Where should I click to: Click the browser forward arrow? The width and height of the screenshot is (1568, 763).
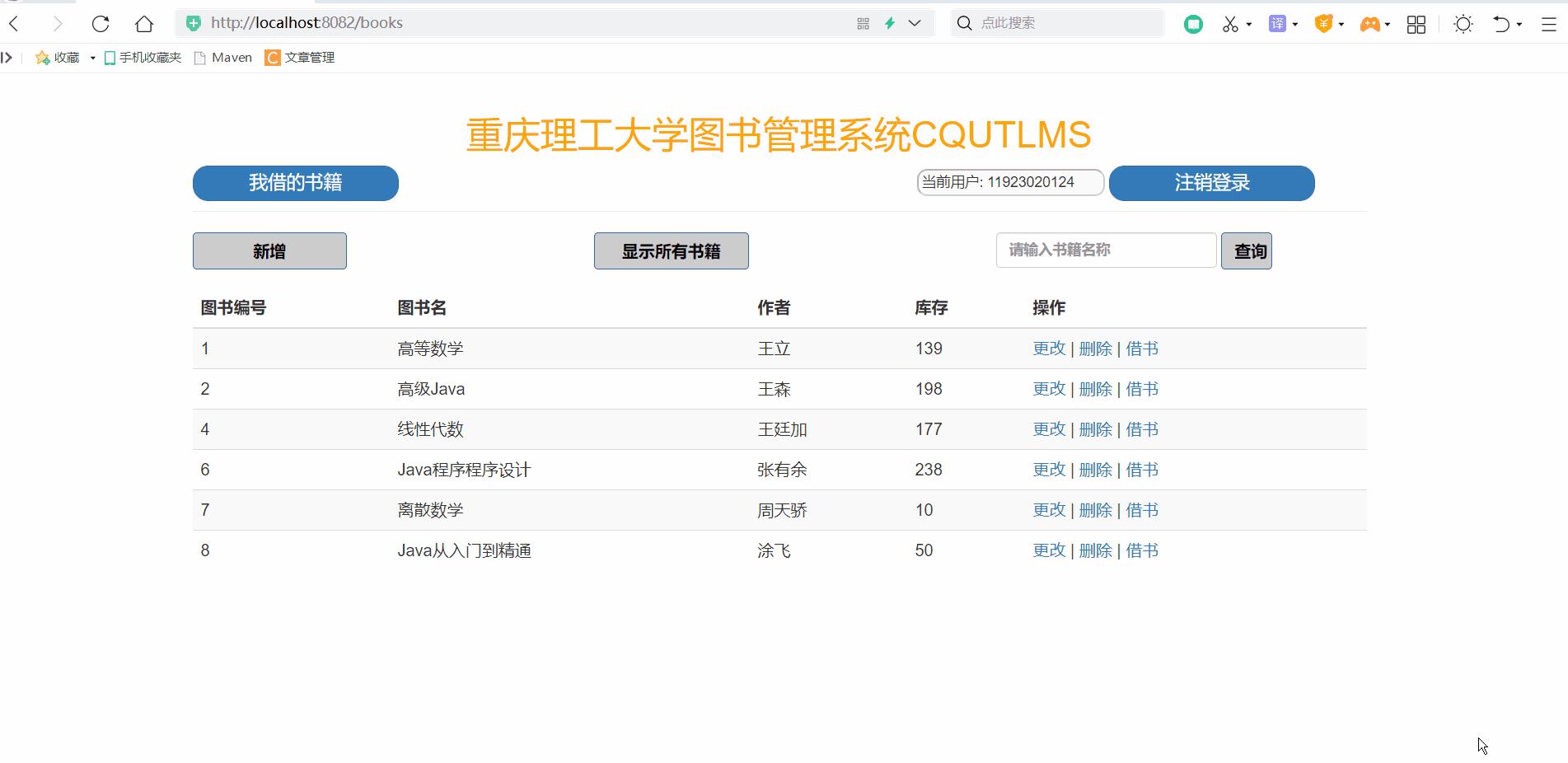point(57,24)
